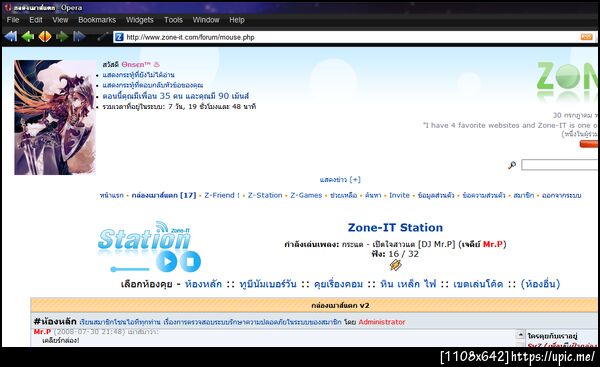600x367 pixels.
Task: Open the View menu
Action: click(60, 20)
